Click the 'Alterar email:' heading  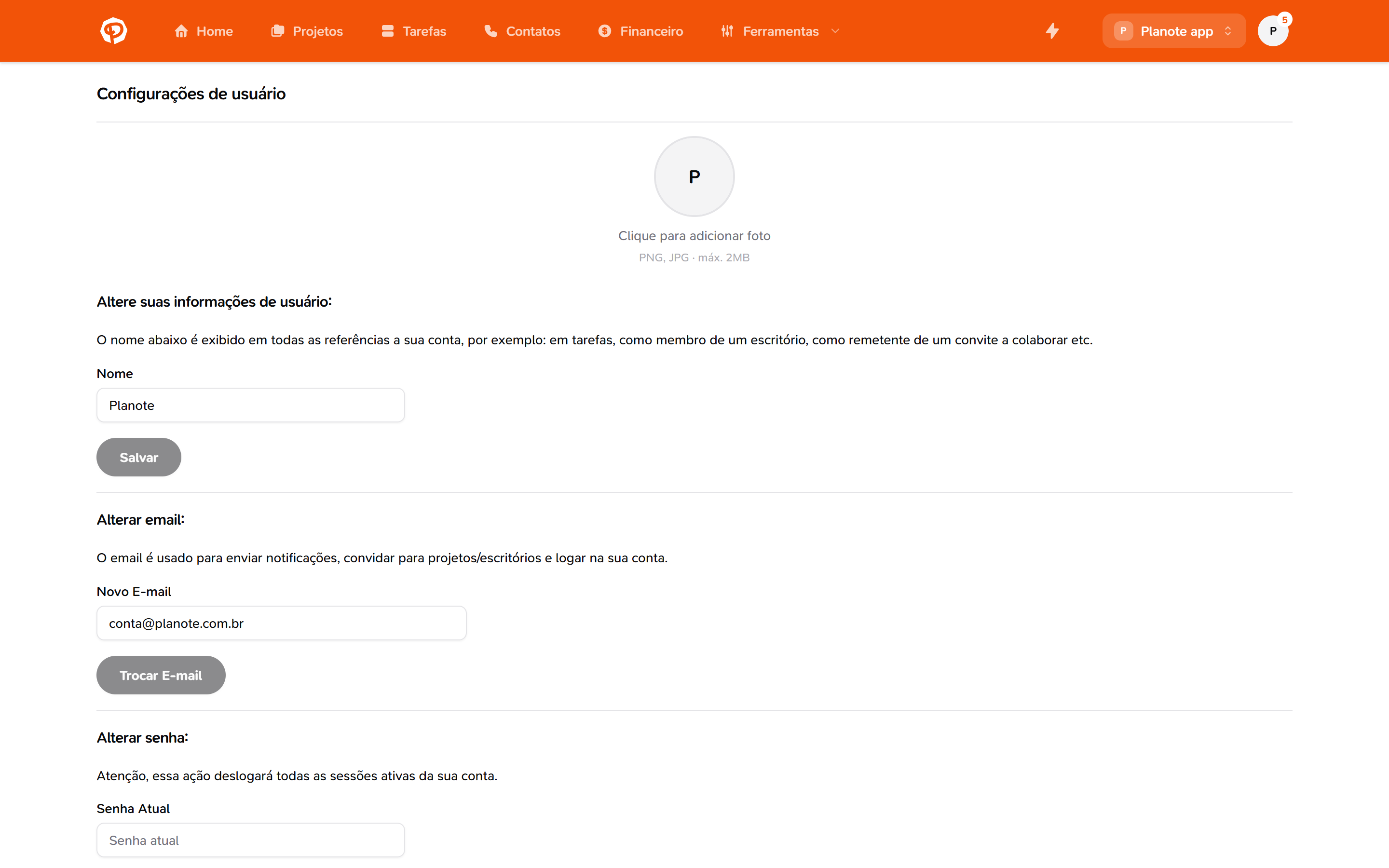click(141, 519)
